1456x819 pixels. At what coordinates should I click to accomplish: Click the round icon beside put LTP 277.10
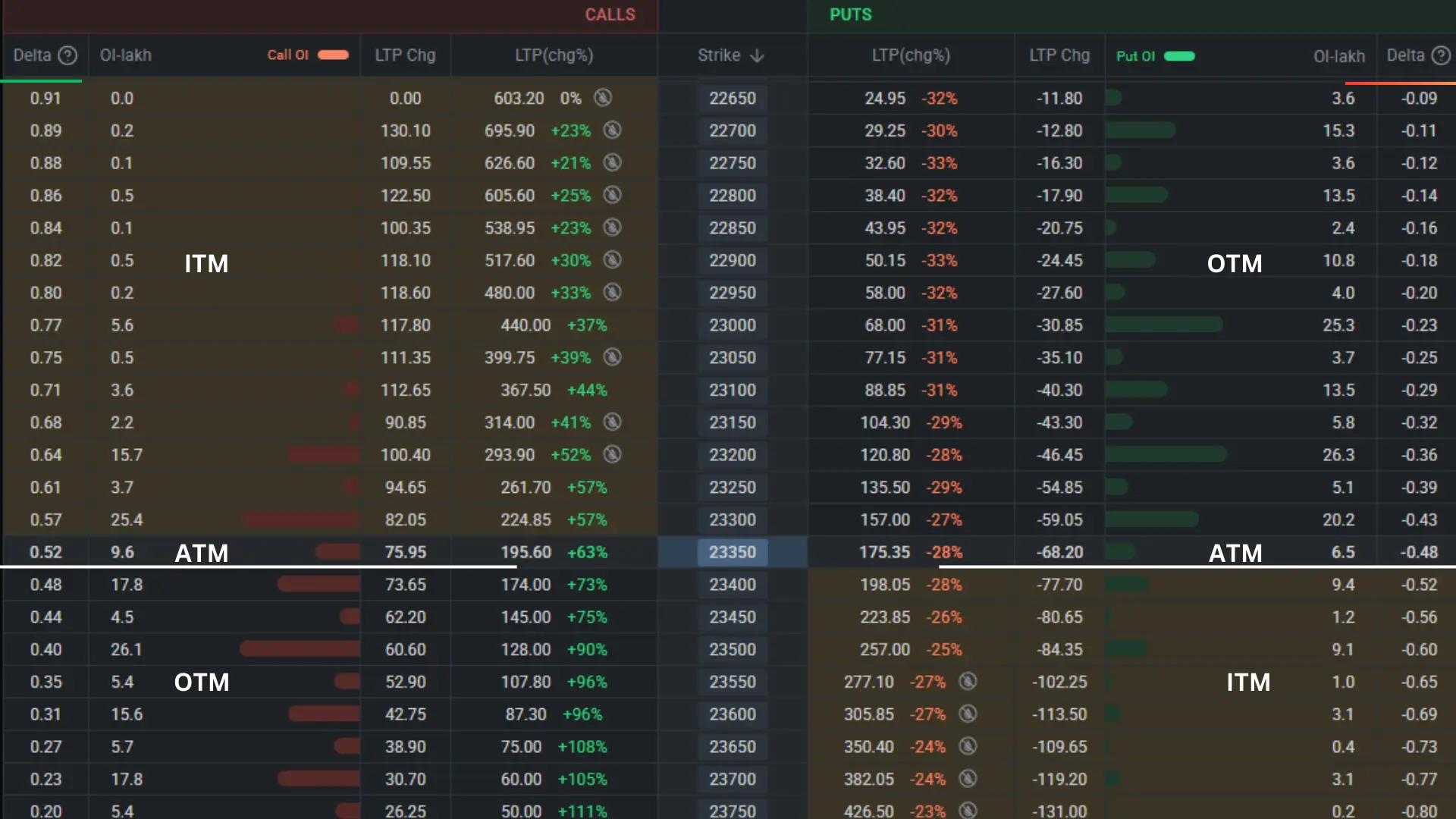click(968, 681)
